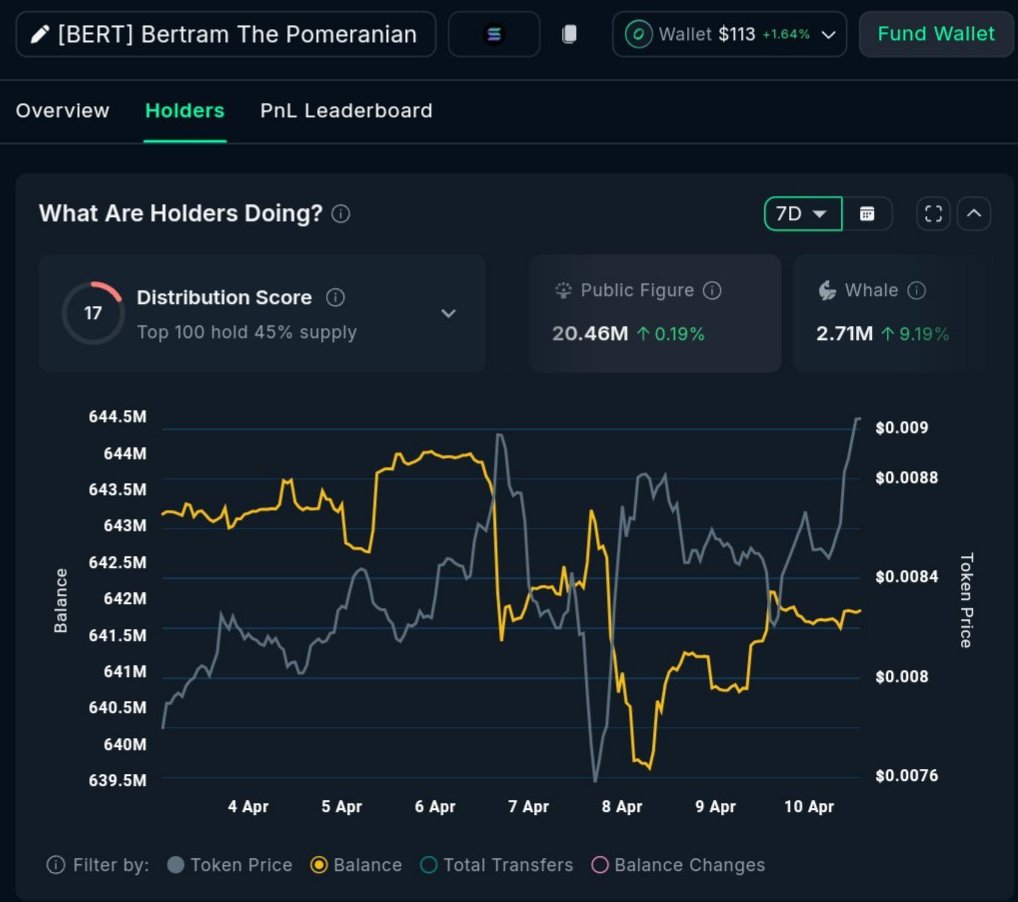
Task: Click the pencil edit icon beside BERT
Action: [40, 34]
